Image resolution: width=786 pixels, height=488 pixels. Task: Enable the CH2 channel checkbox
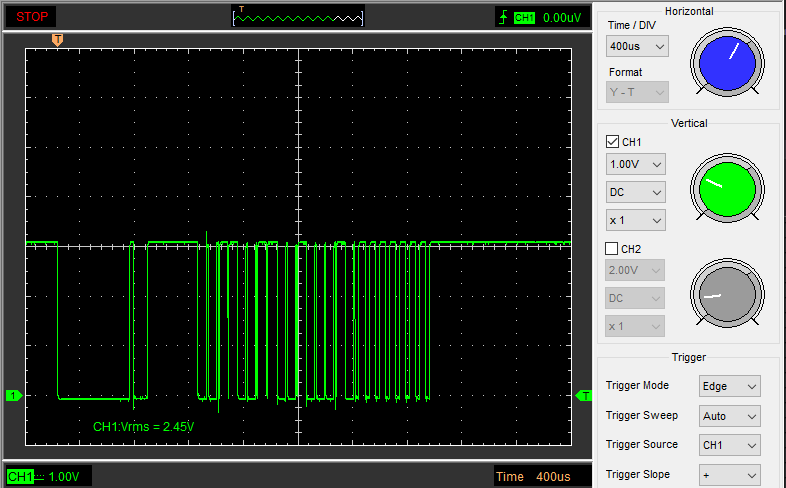(x=613, y=249)
